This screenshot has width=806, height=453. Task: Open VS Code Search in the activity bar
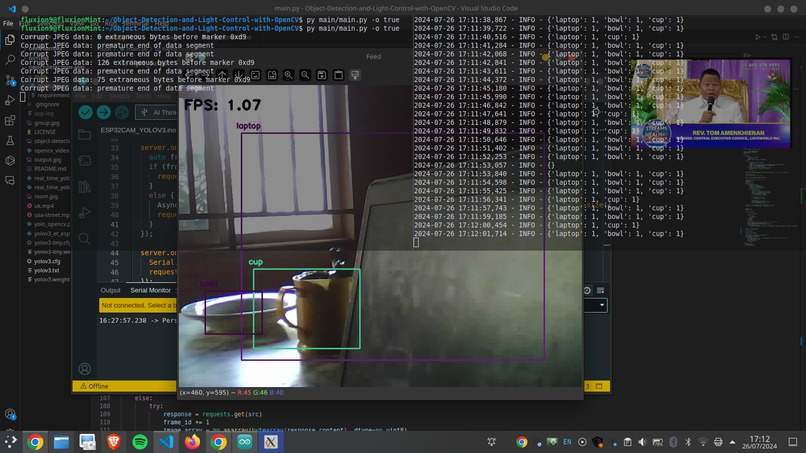coord(10,60)
